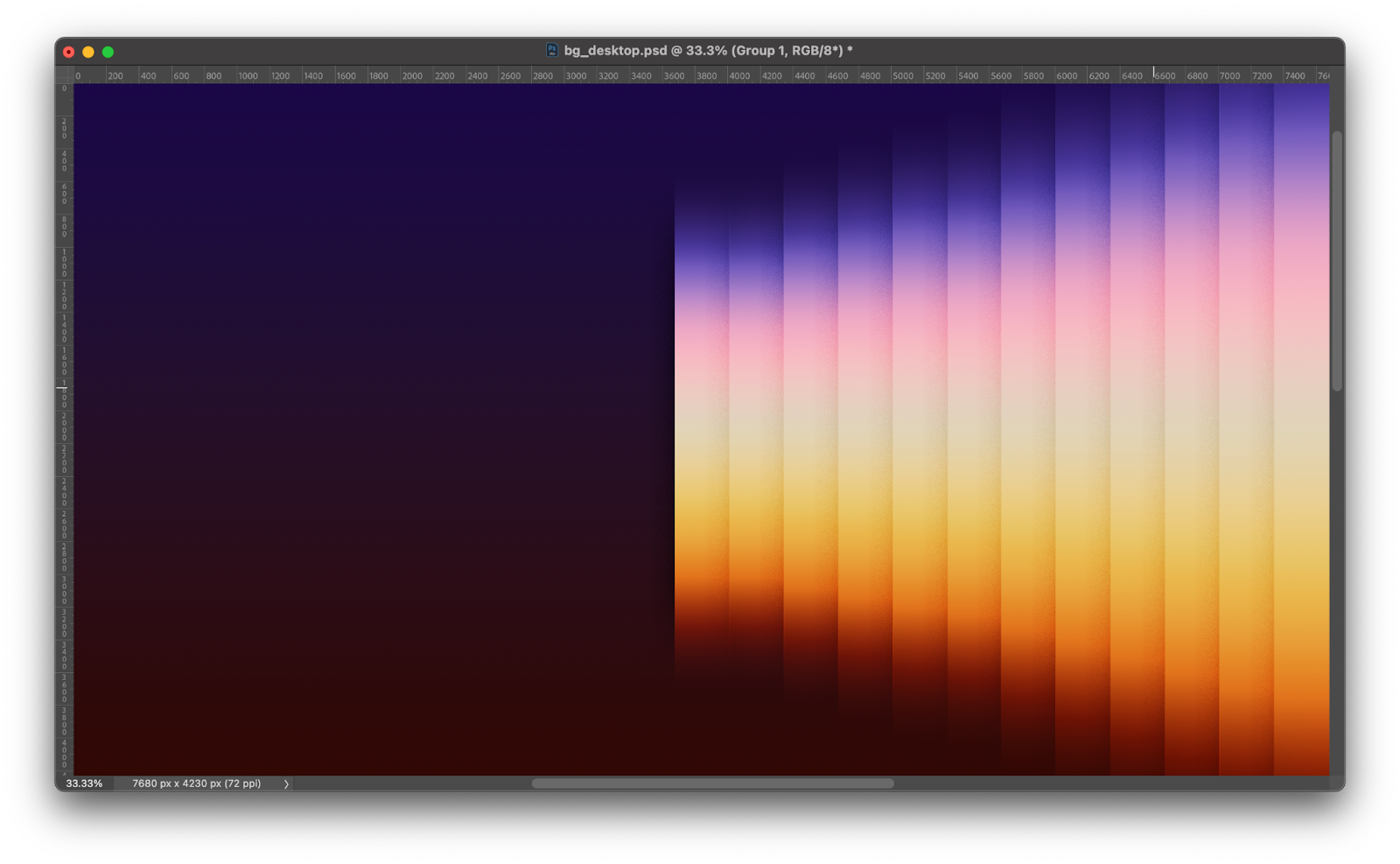The width and height of the screenshot is (1400, 864).
Task: Click the 2000 mark on horizontal ruler
Action: coord(411,76)
